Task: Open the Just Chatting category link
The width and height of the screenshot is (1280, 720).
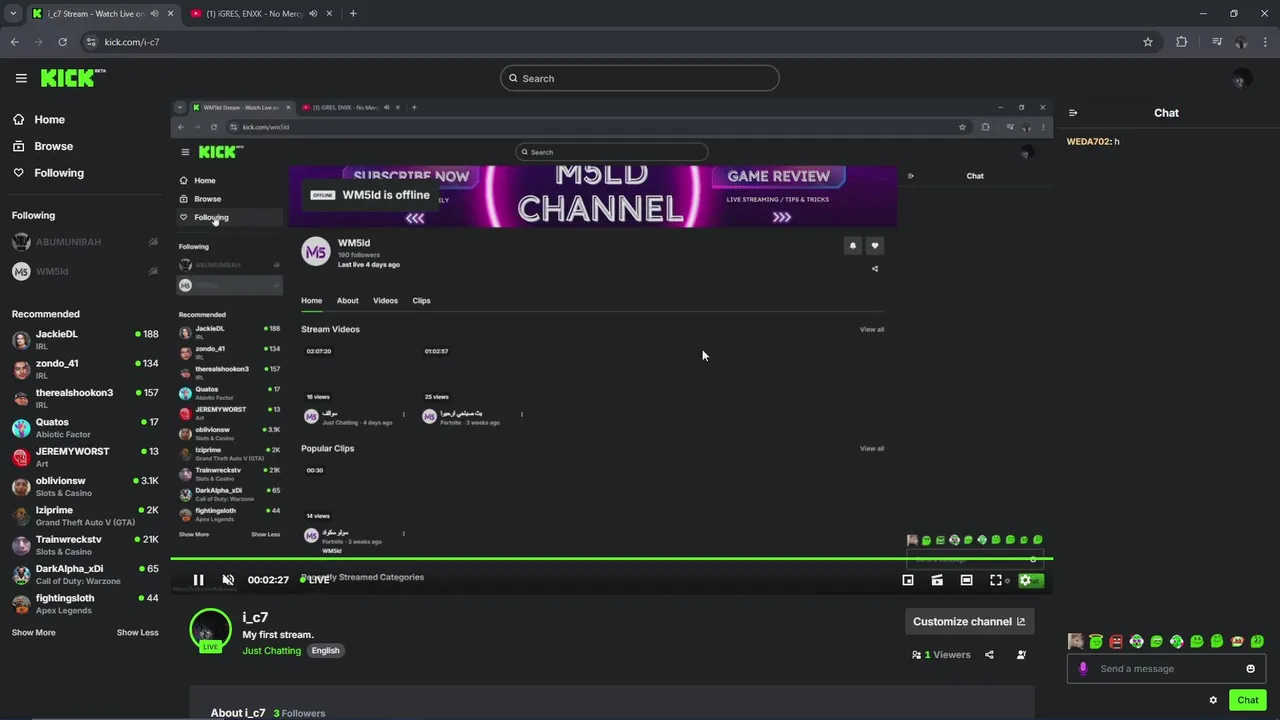Action: (x=271, y=651)
